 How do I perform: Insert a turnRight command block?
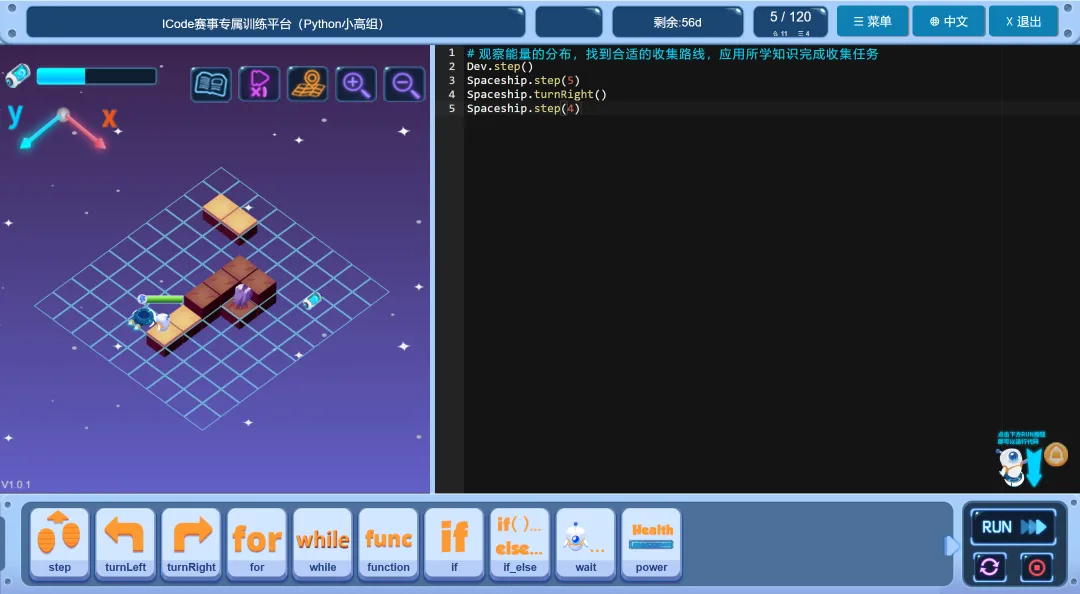[x=191, y=543]
